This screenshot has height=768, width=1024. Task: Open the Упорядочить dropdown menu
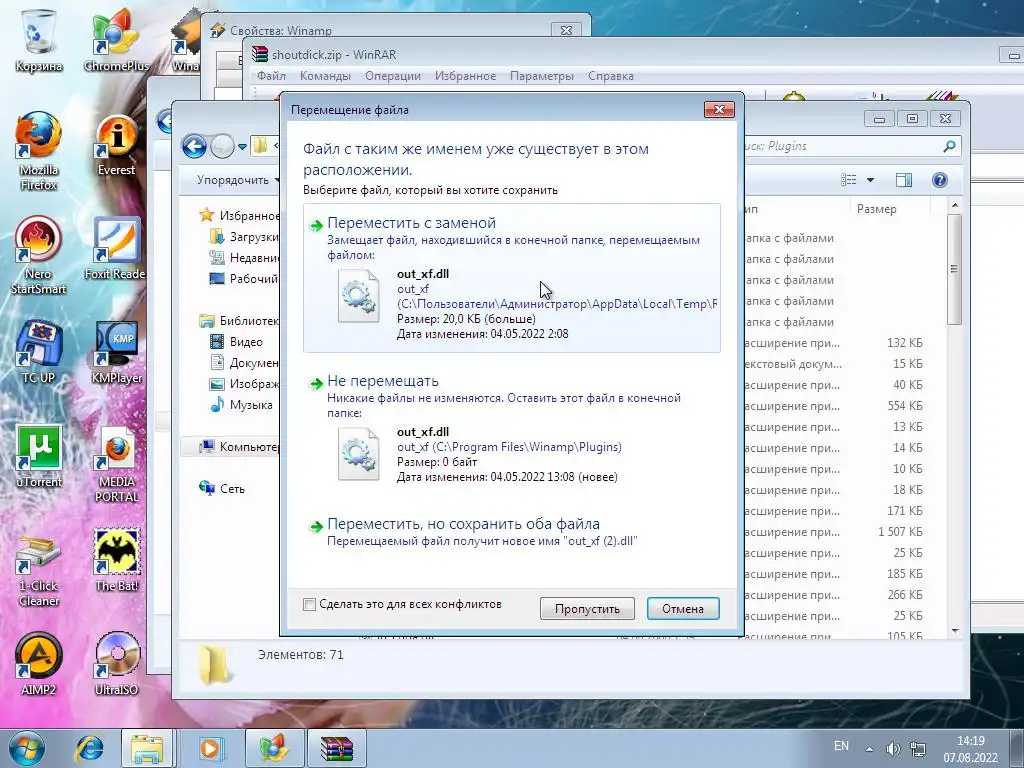click(x=238, y=180)
